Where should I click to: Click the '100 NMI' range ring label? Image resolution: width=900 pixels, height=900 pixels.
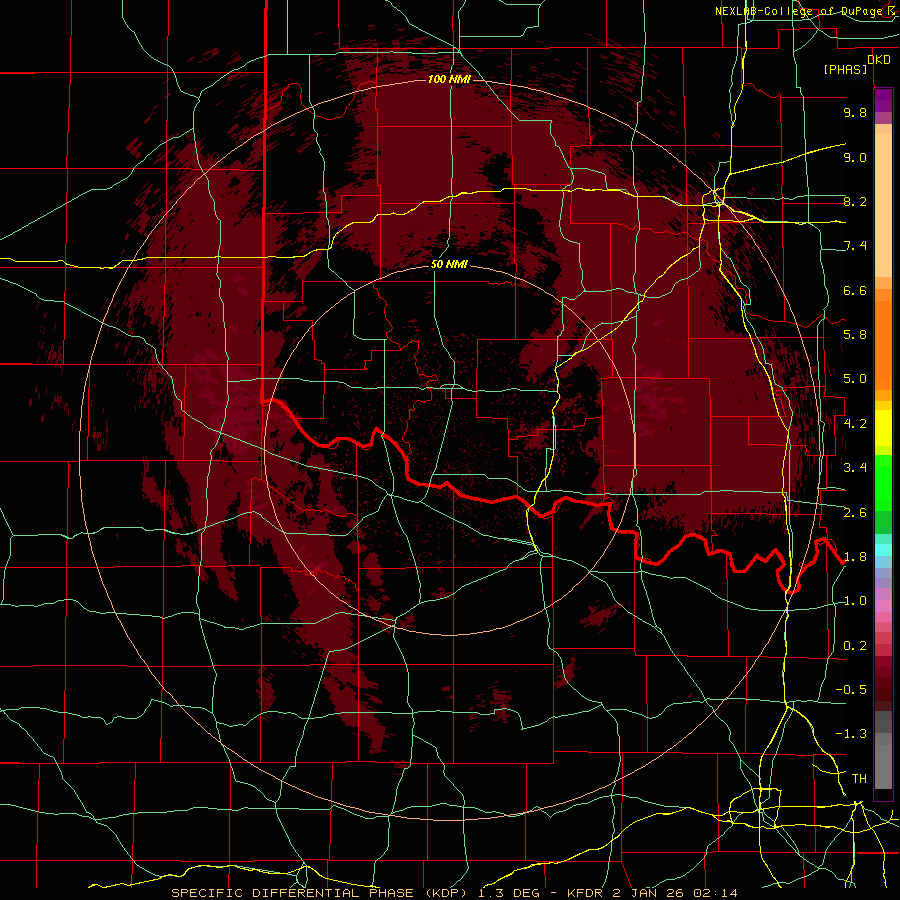449,79
